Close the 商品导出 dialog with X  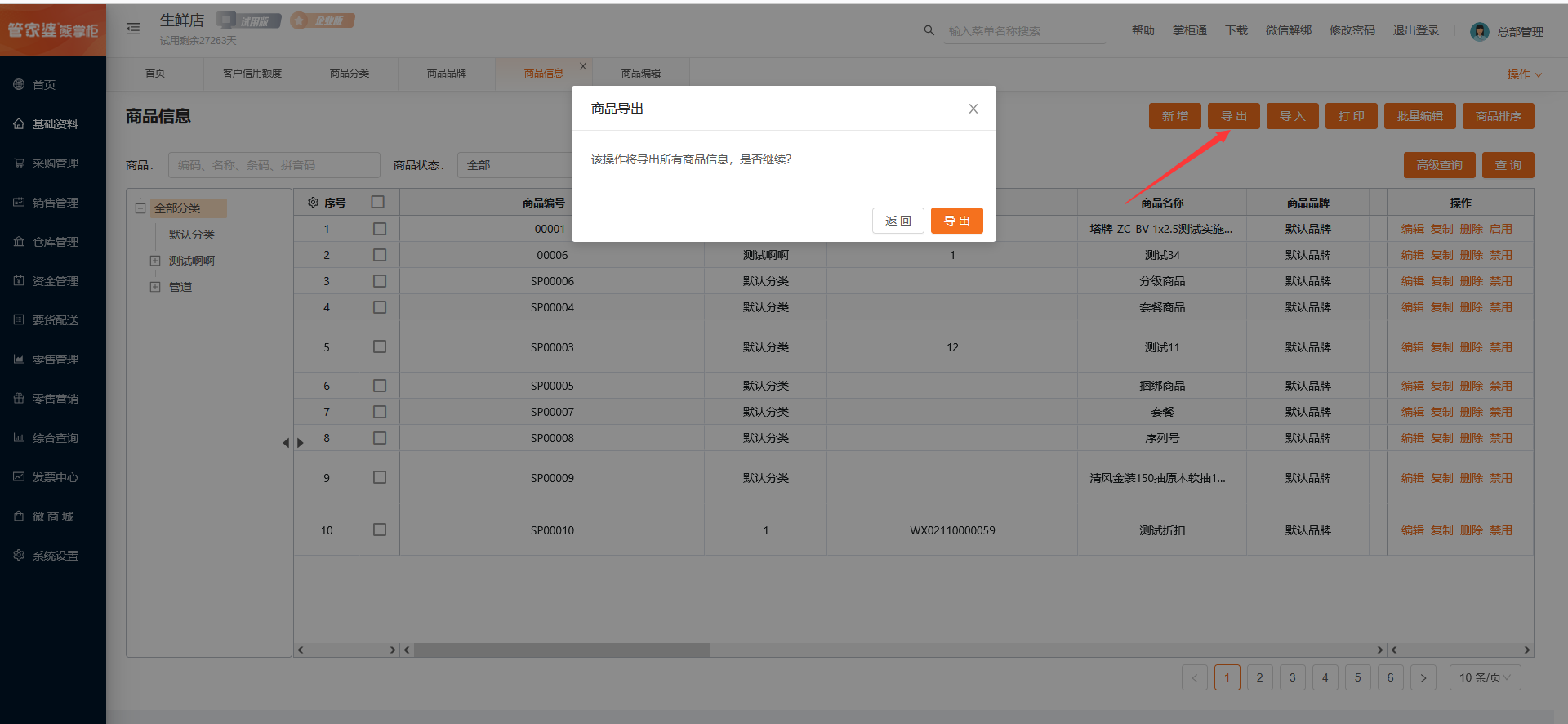click(973, 109)
